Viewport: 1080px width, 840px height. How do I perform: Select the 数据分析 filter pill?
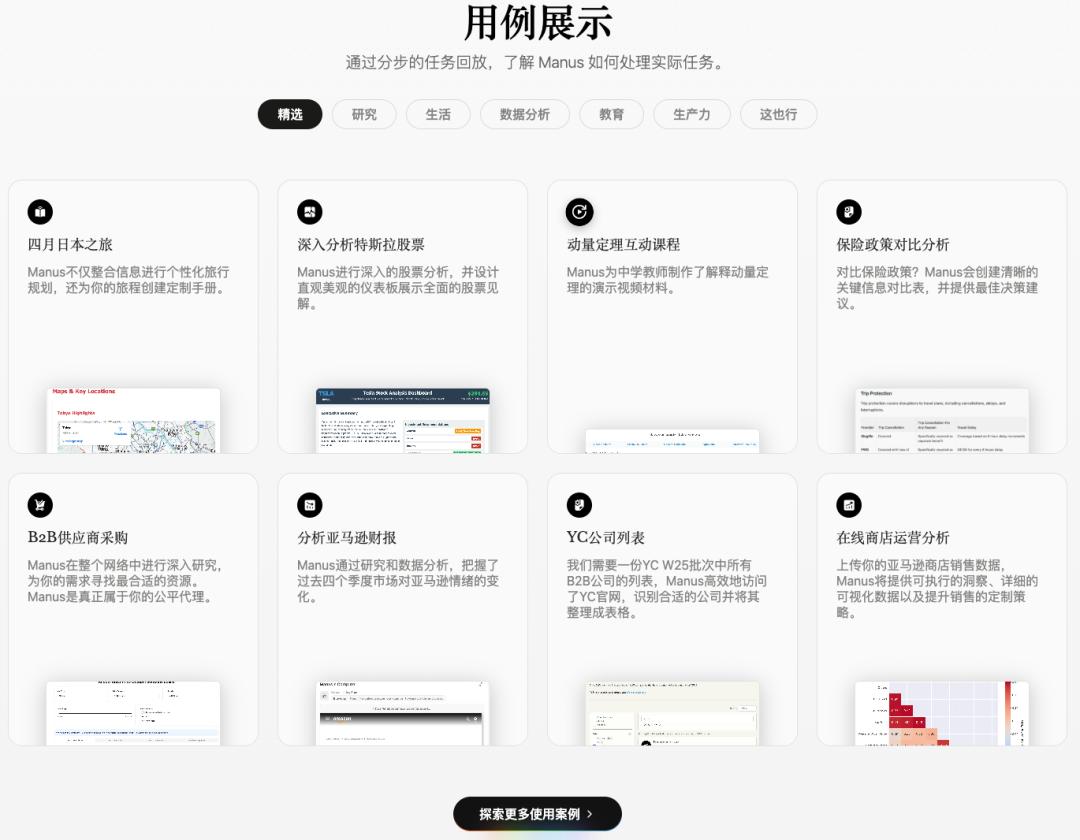tap(525, 114)
